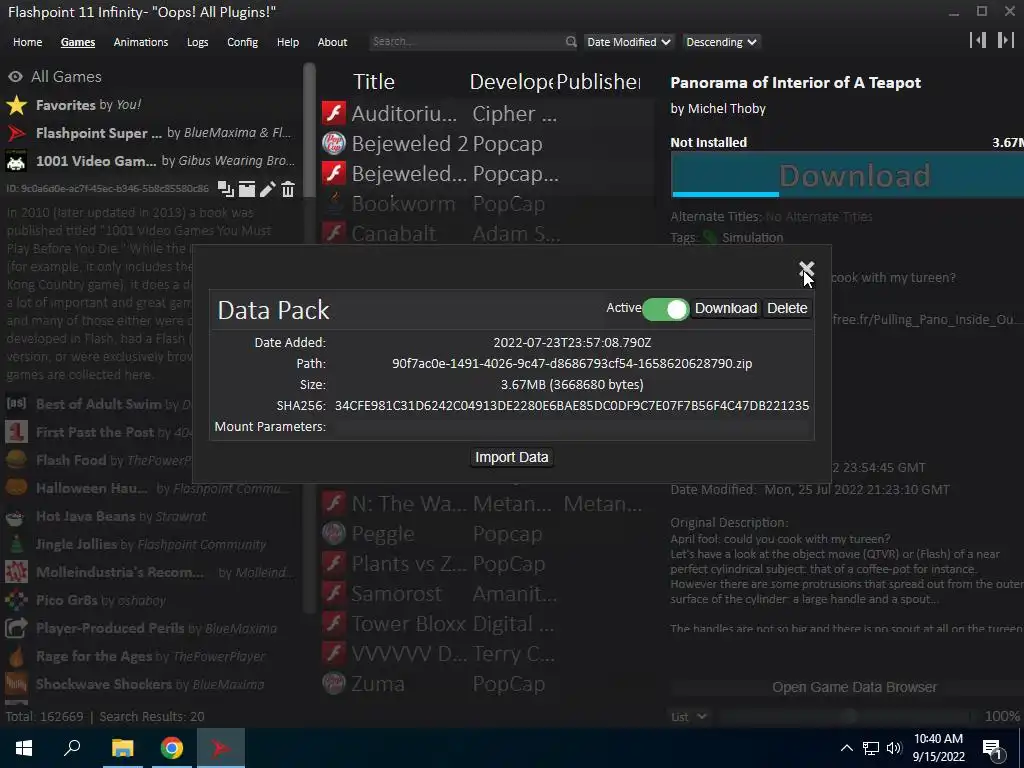Open Google Chrome from taskbar
Viewport: 1024px width, 768px height.
[x=171, y=748]
